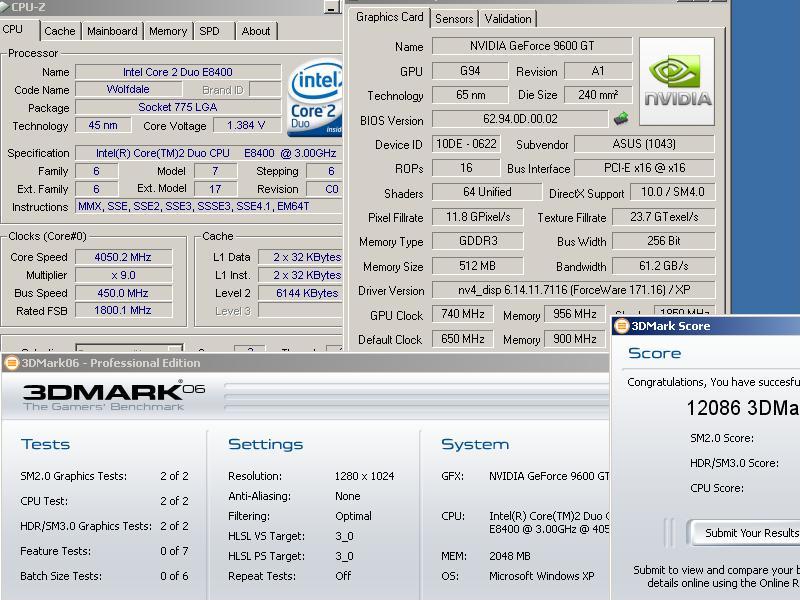Click the Driver Version field with ForceWare 171.16

click(573, 290)
